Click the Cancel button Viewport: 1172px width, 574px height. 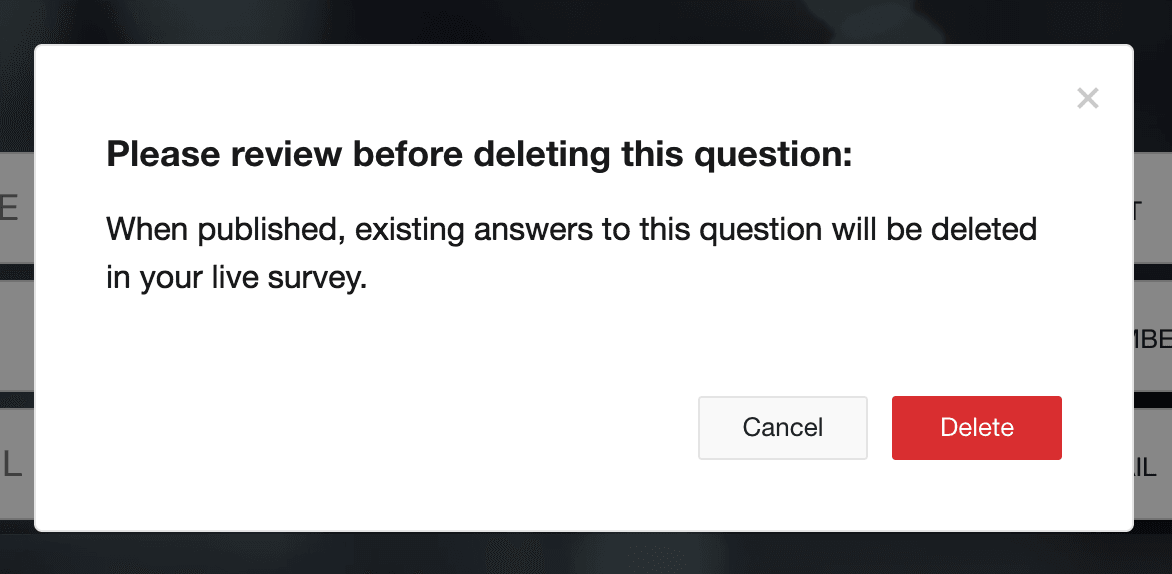(783, 428)
